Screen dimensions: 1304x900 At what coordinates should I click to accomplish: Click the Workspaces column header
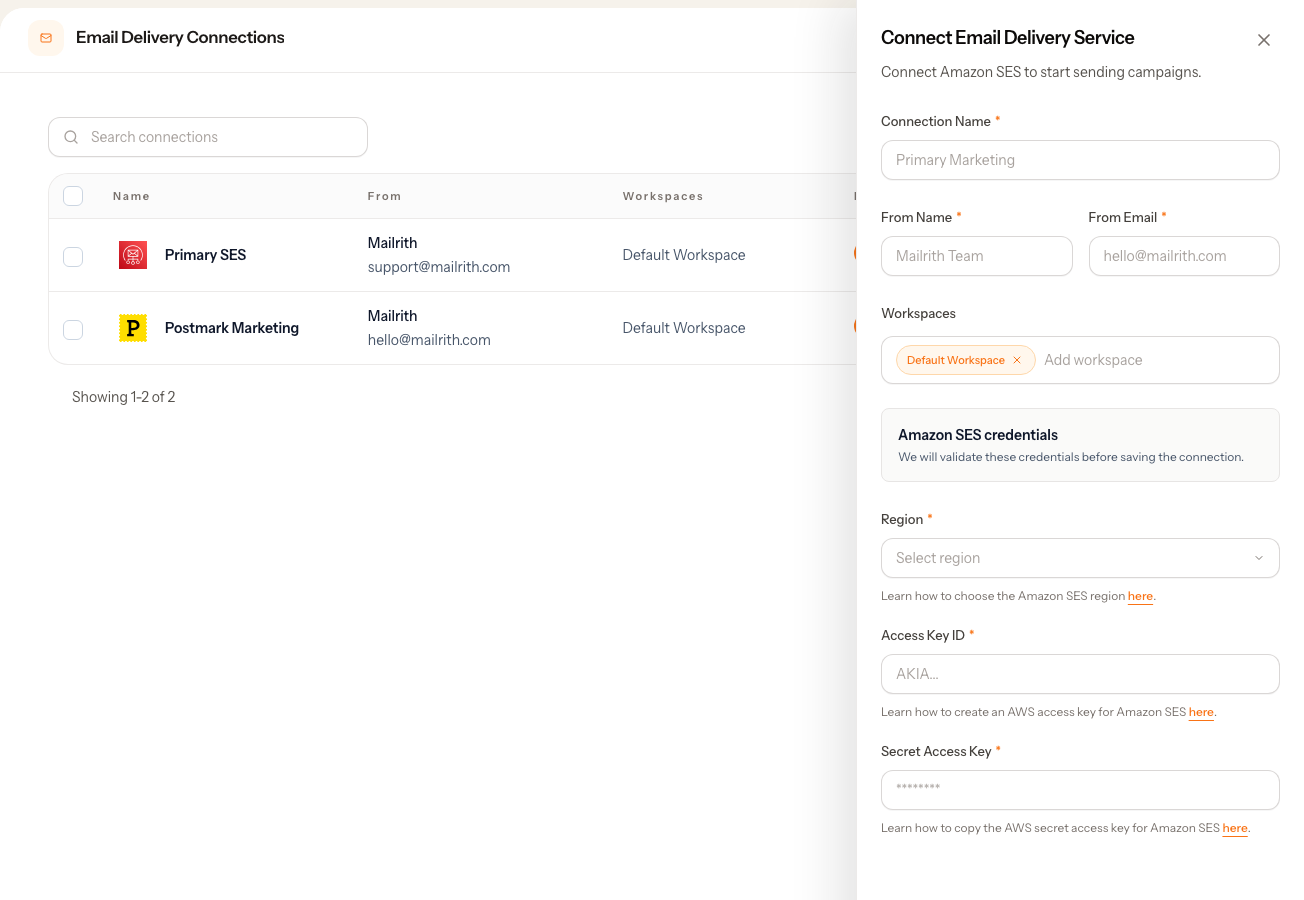(x=663, y=196)
